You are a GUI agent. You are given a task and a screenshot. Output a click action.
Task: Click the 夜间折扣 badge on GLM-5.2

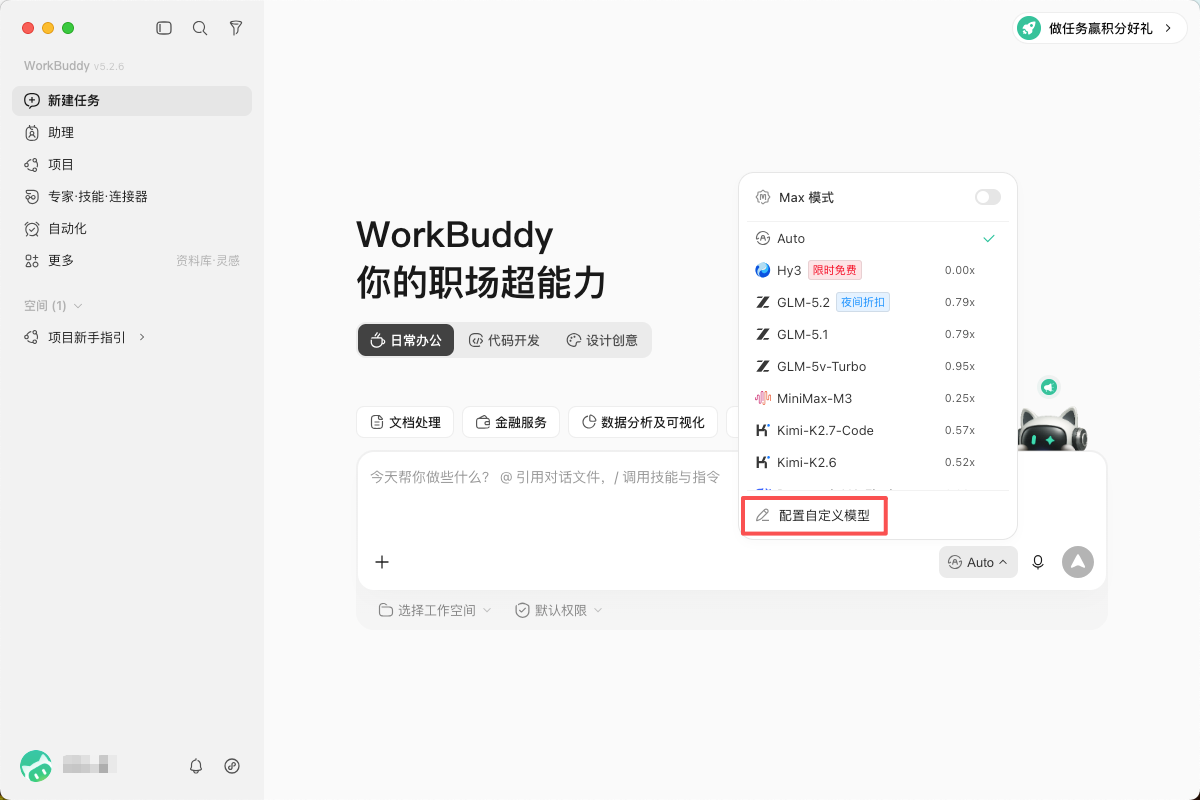863,302
